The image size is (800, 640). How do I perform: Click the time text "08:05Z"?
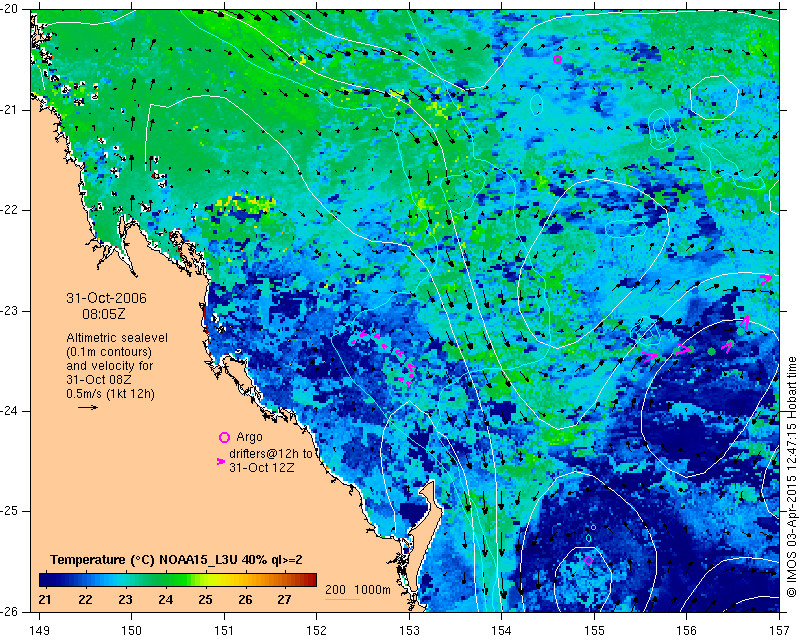(104, 314)
